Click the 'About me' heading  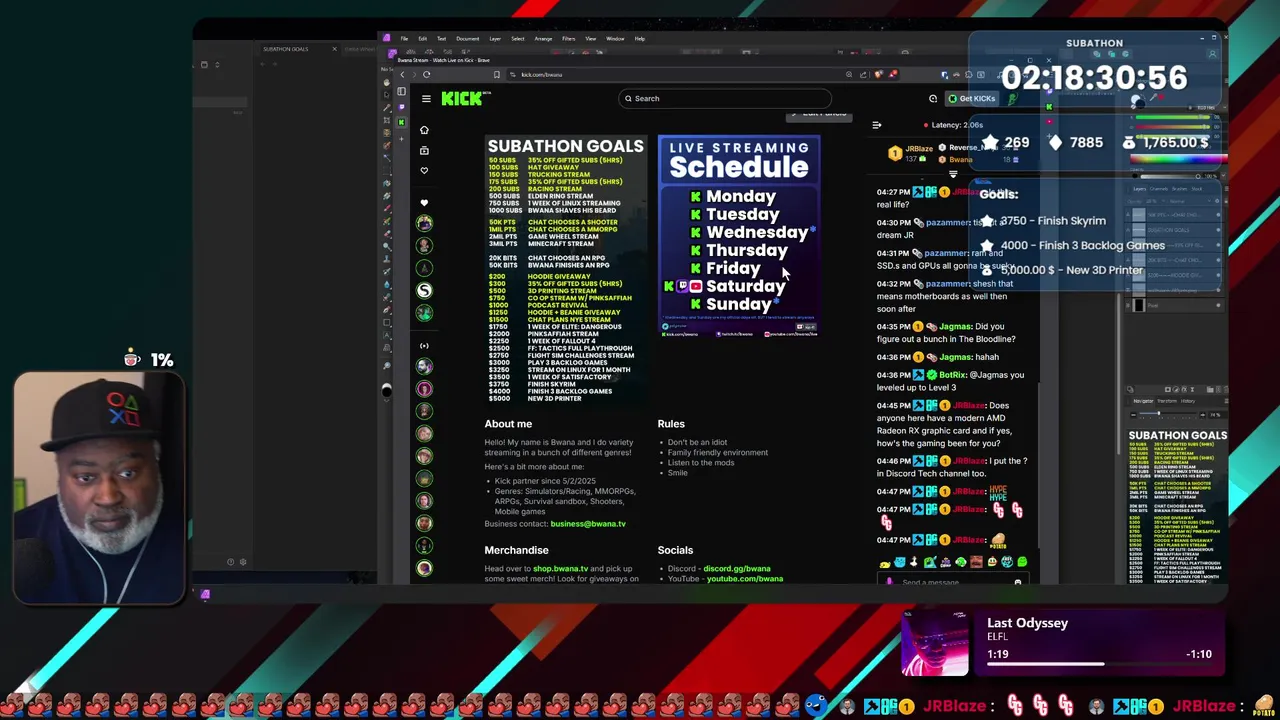[508, 424]
